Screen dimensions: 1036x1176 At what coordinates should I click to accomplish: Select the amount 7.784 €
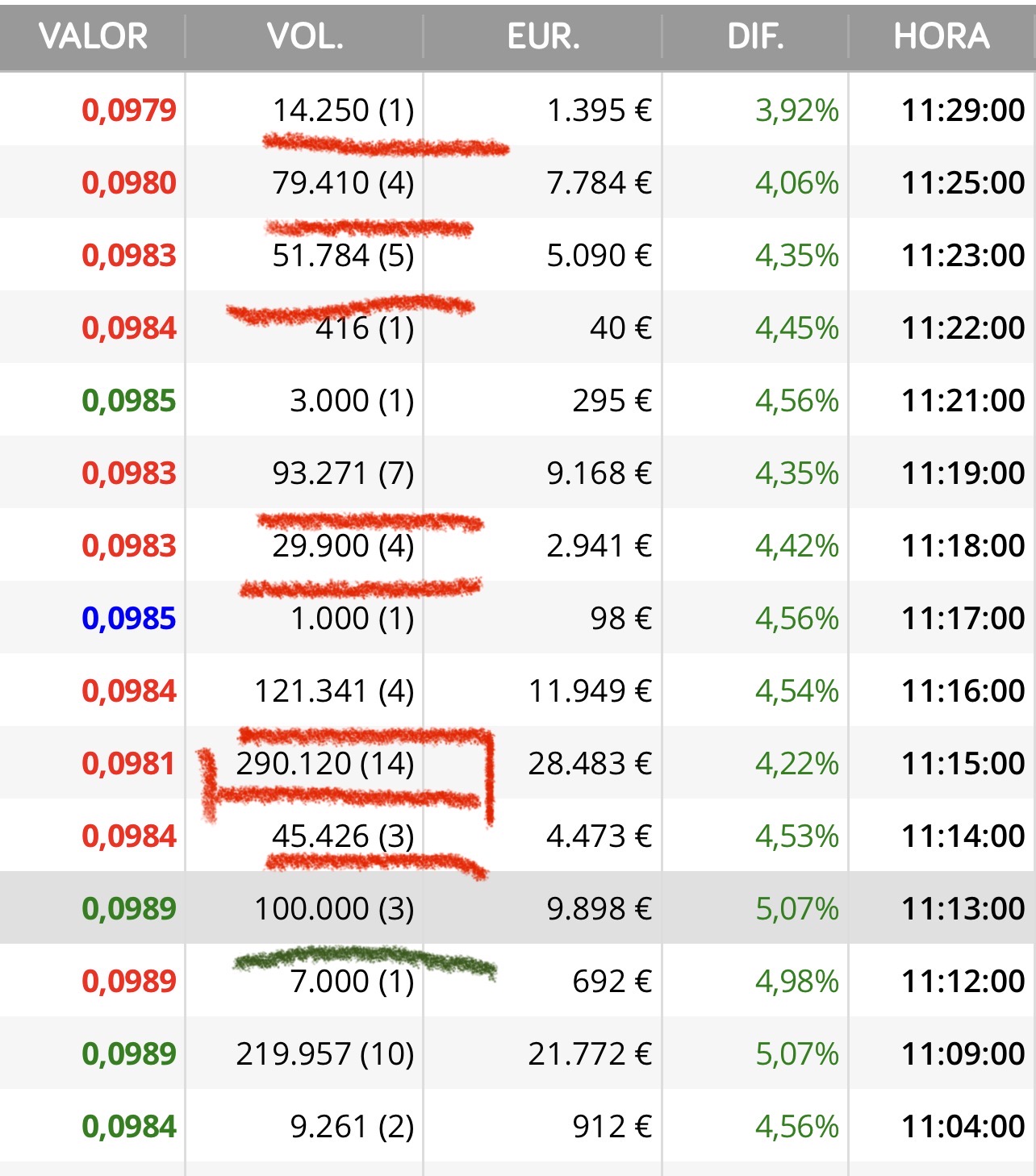[599, 182]
